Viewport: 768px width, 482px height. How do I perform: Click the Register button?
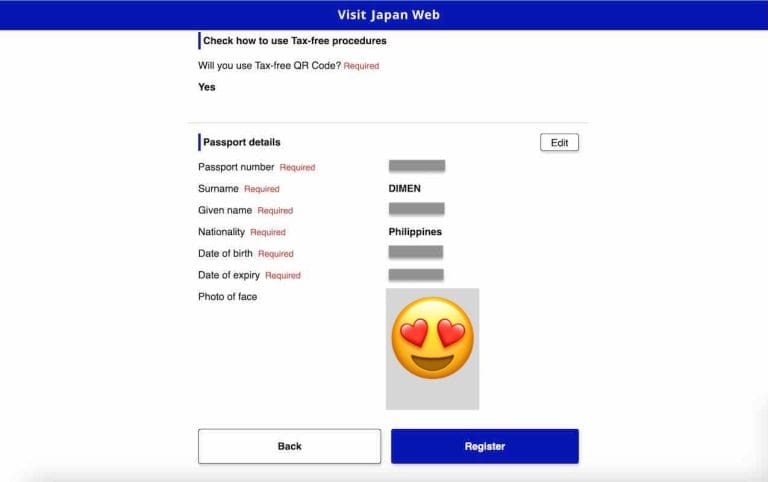pos(484,446)
